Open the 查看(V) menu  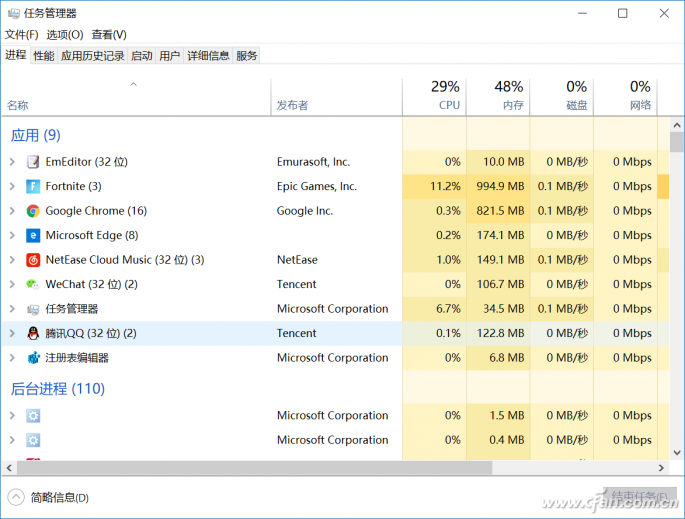click(x=109, y=35)
